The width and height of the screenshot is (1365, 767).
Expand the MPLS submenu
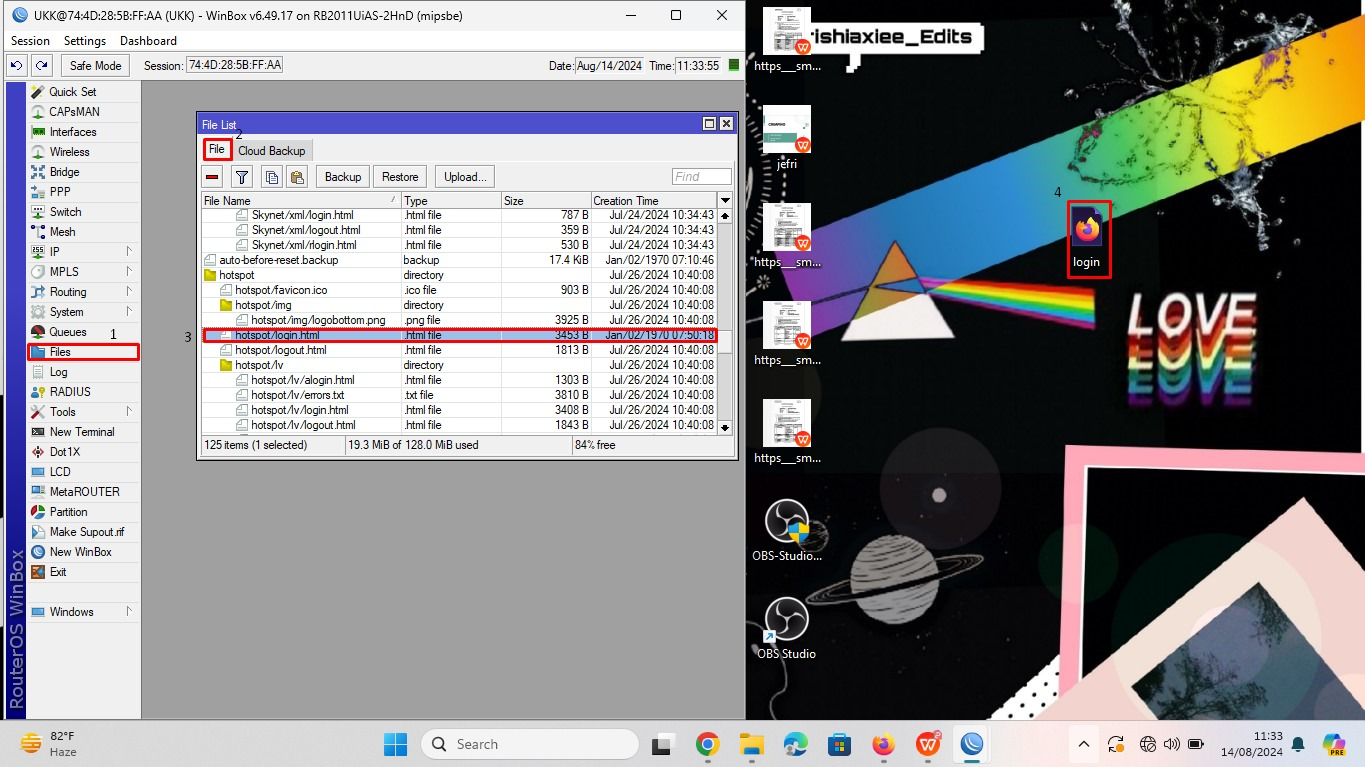(x=129, y=272)
